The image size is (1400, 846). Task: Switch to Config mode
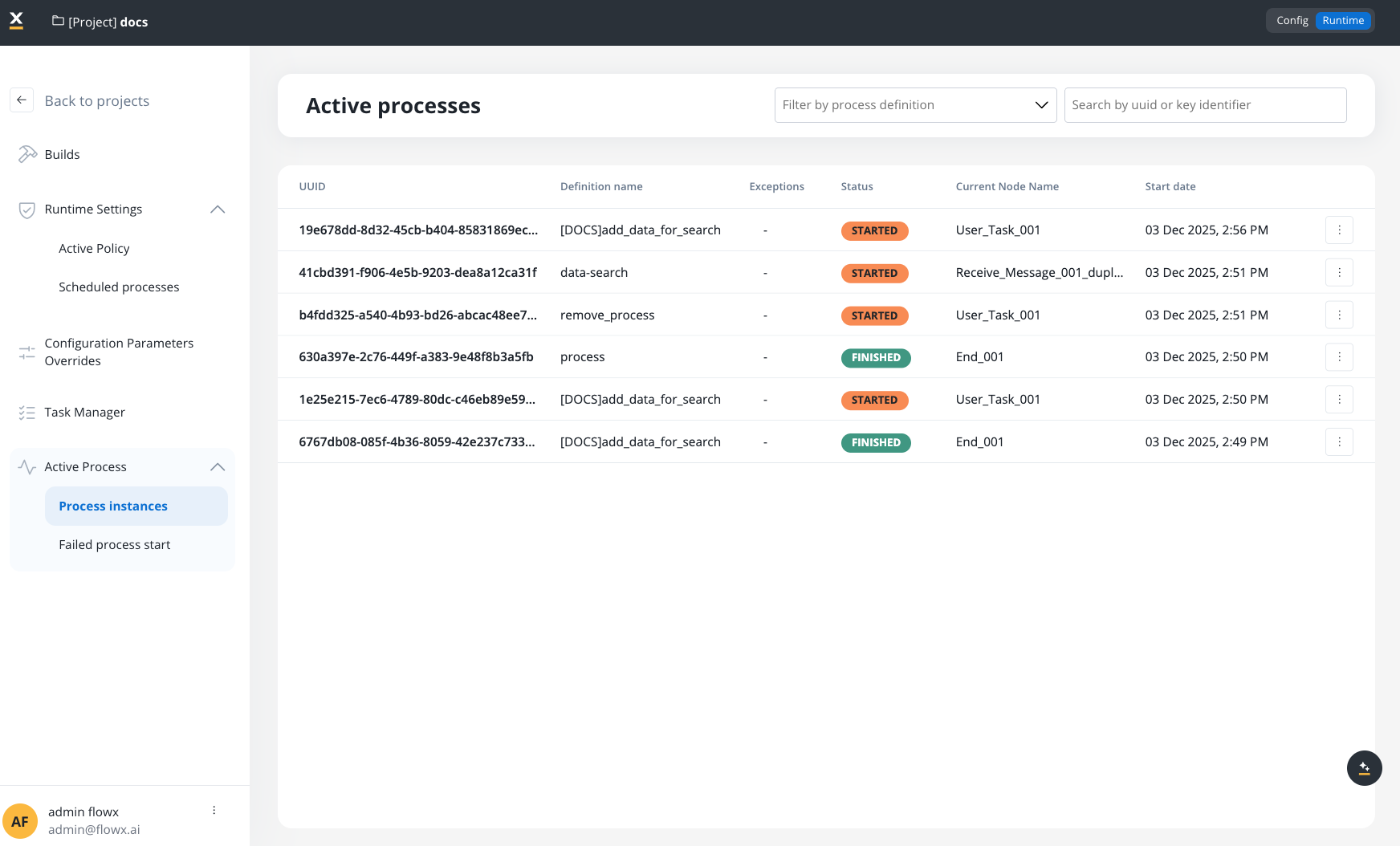tap(1292, 21)
